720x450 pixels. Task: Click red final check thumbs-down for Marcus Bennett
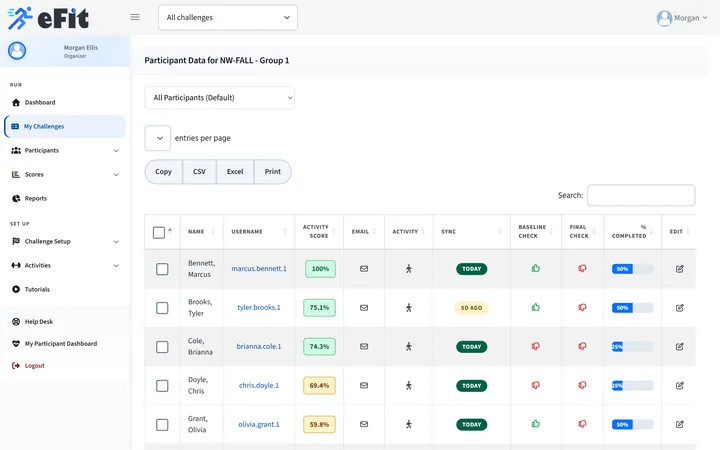click(582, 268)
